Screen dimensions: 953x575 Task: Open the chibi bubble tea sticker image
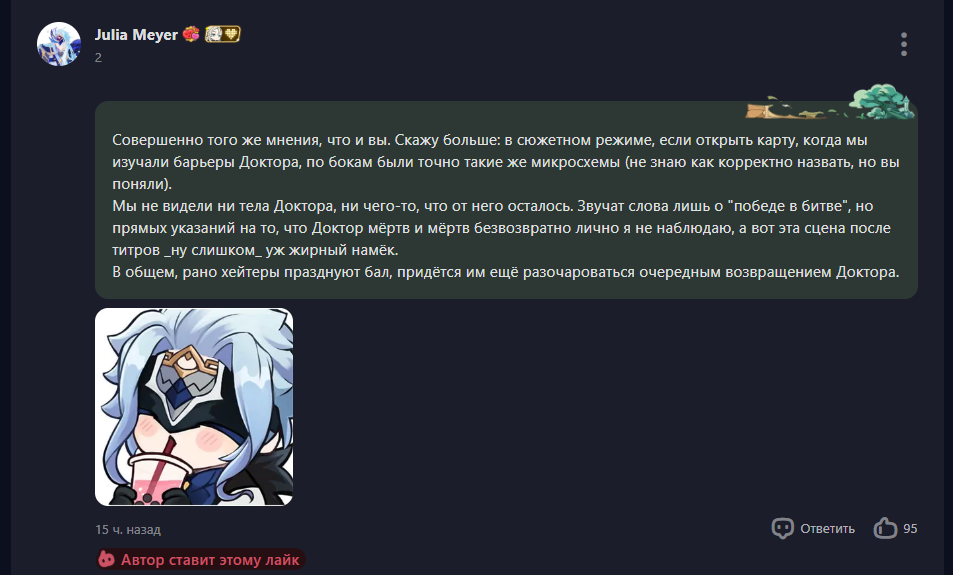194,407
